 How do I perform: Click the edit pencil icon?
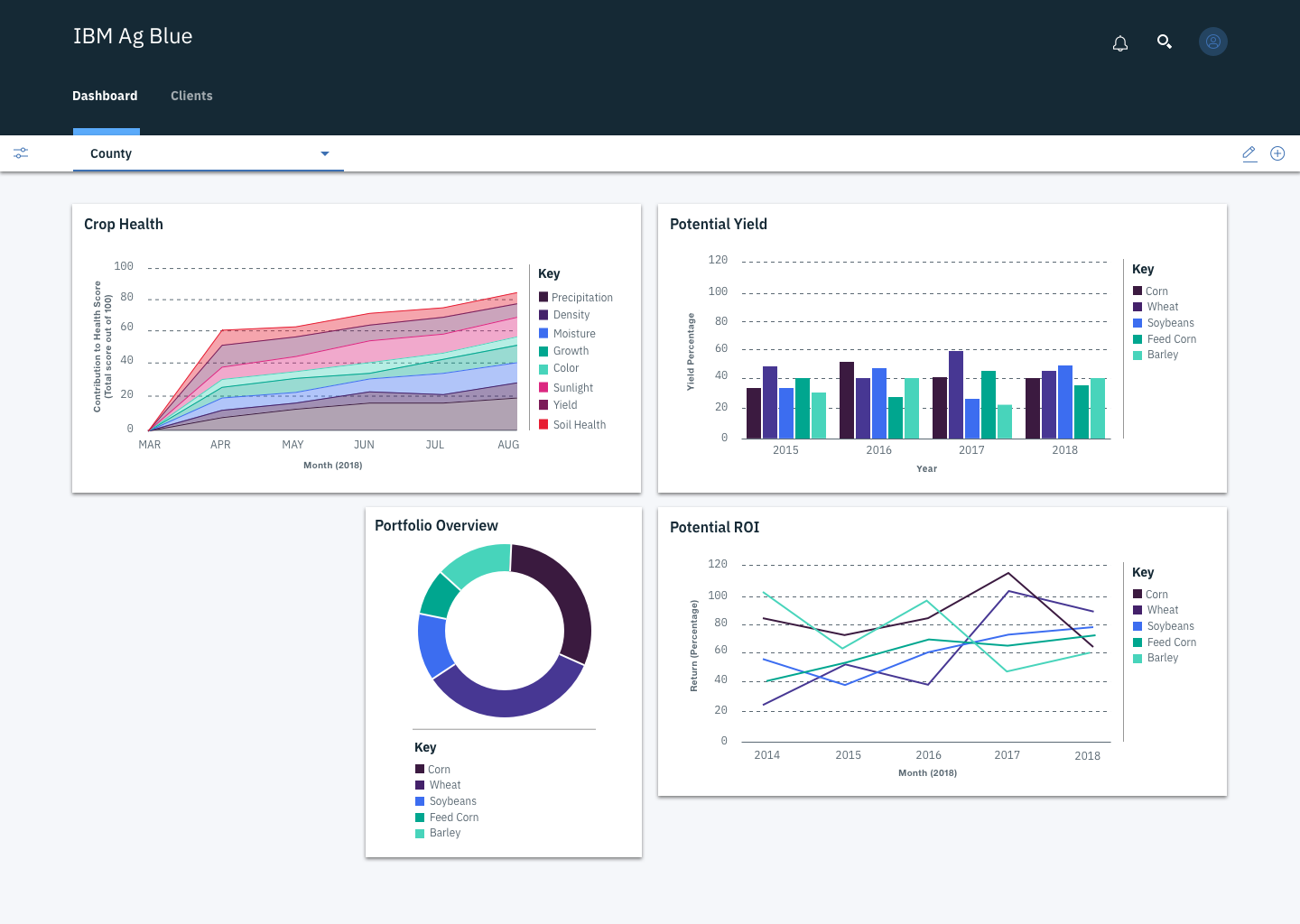[x=1249, y=153]
